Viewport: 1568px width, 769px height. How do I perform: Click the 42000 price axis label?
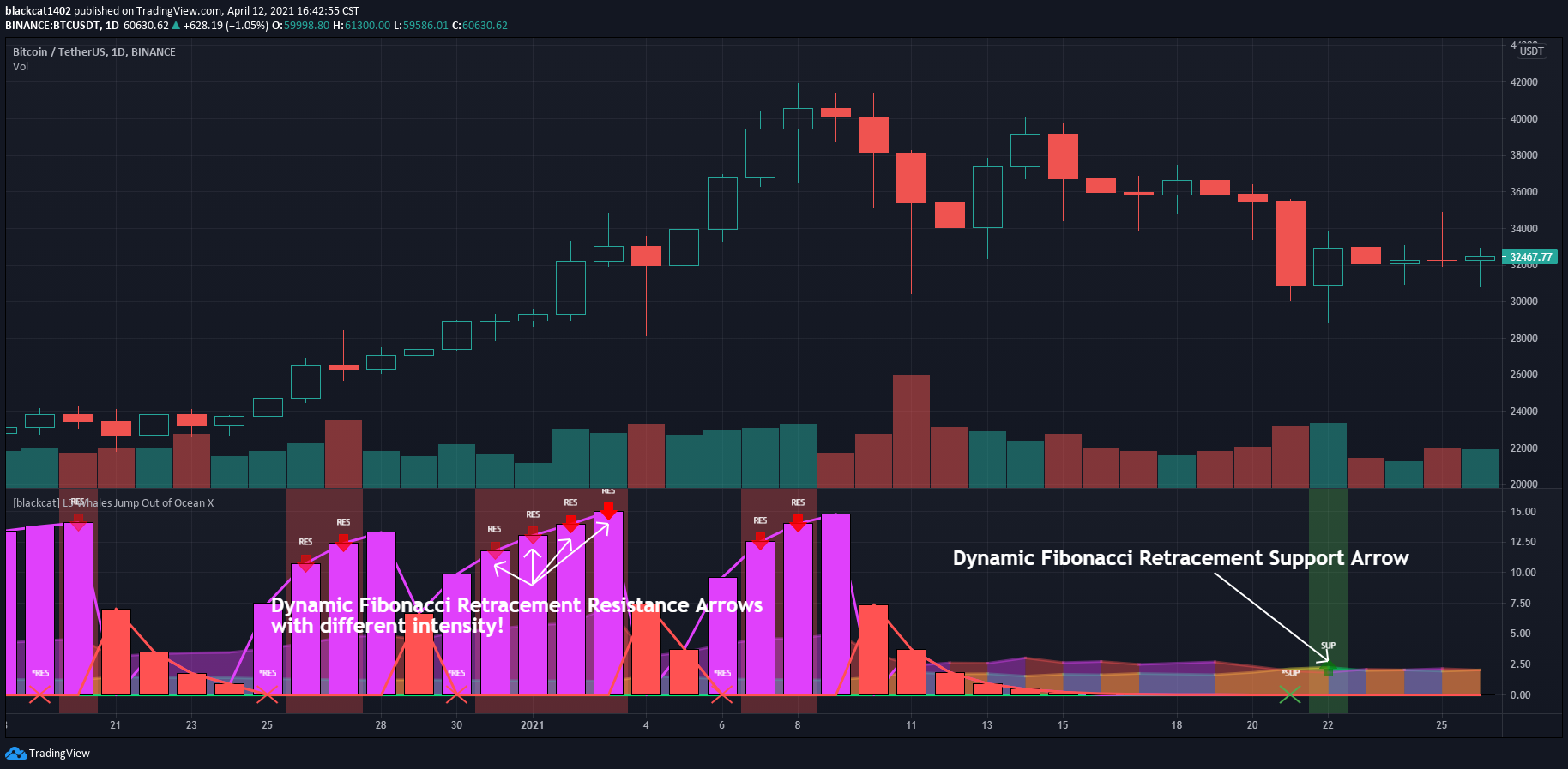point(1524,82)
